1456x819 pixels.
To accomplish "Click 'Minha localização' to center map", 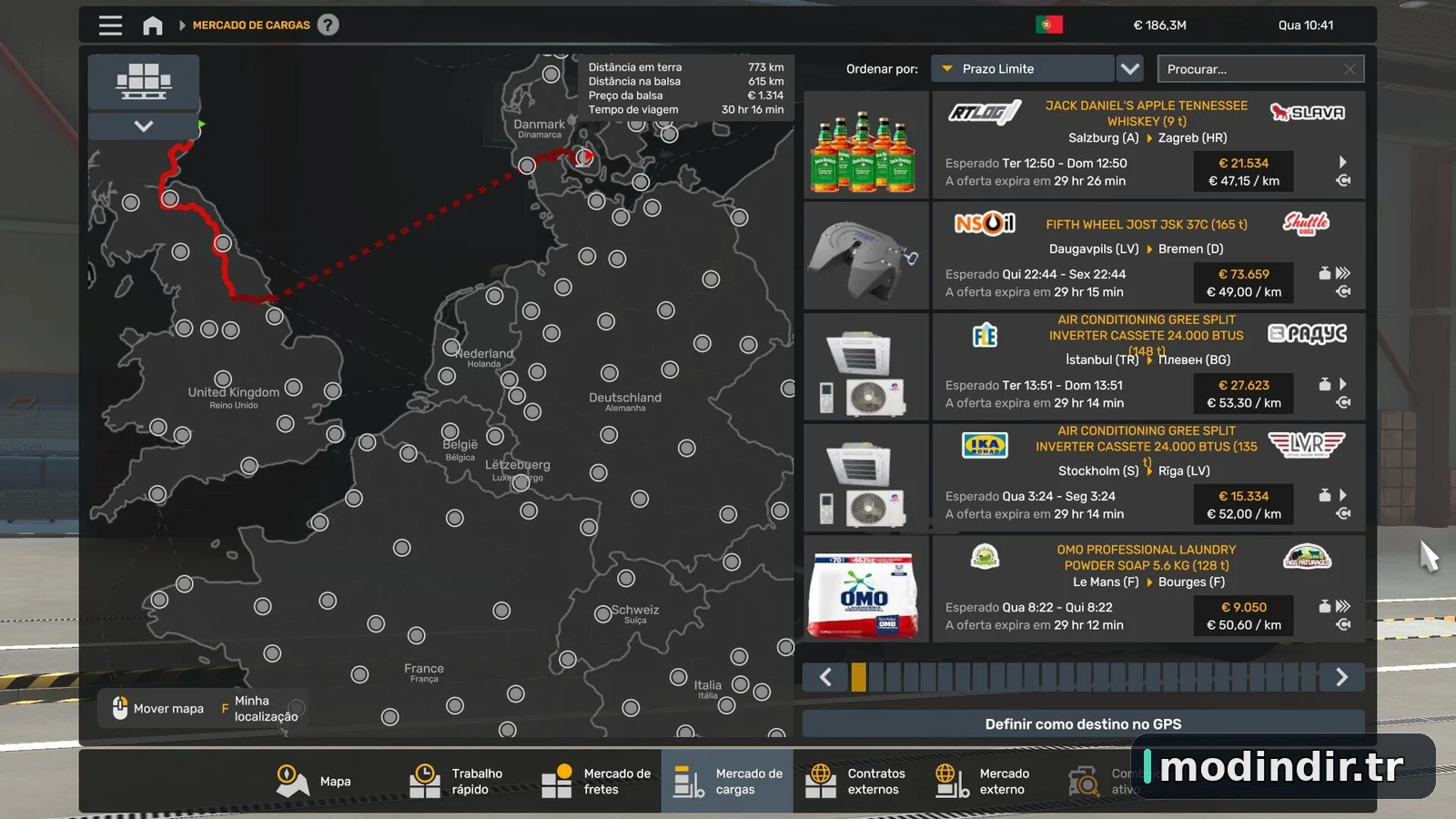I will 259,708.
